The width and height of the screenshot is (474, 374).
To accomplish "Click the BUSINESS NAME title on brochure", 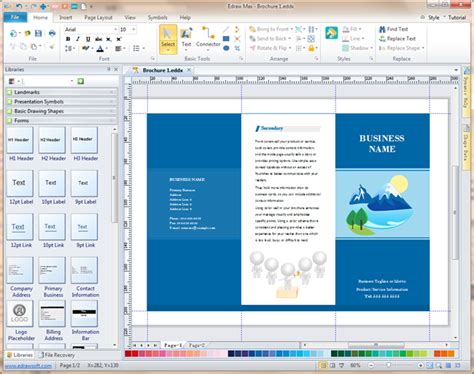I will click(382, 144).
